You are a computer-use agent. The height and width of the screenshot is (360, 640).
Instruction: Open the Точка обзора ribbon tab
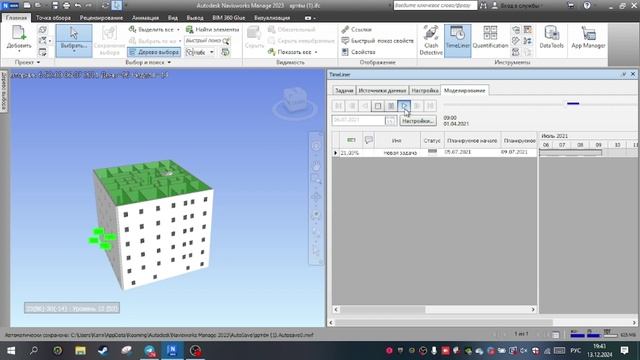53,18
